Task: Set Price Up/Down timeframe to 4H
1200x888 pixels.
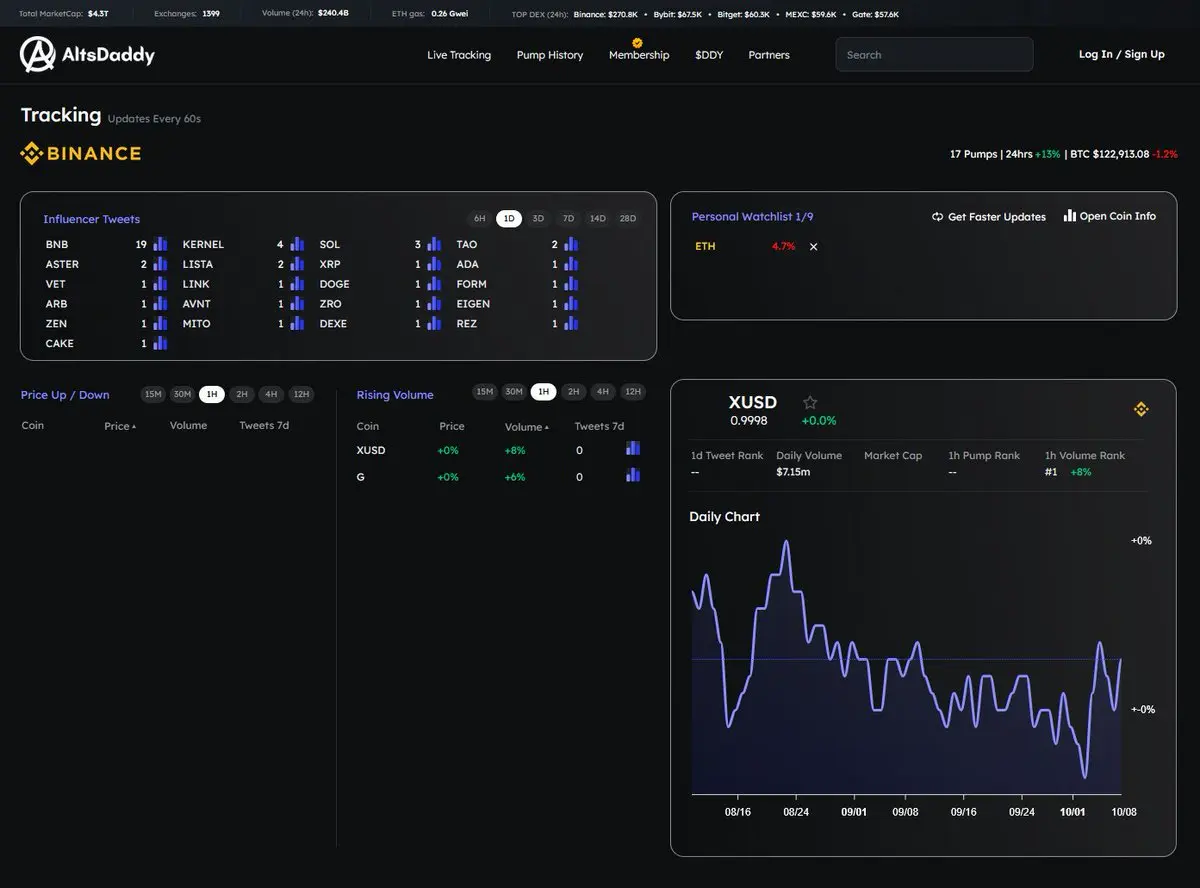Action: click(x=271, y=394)
